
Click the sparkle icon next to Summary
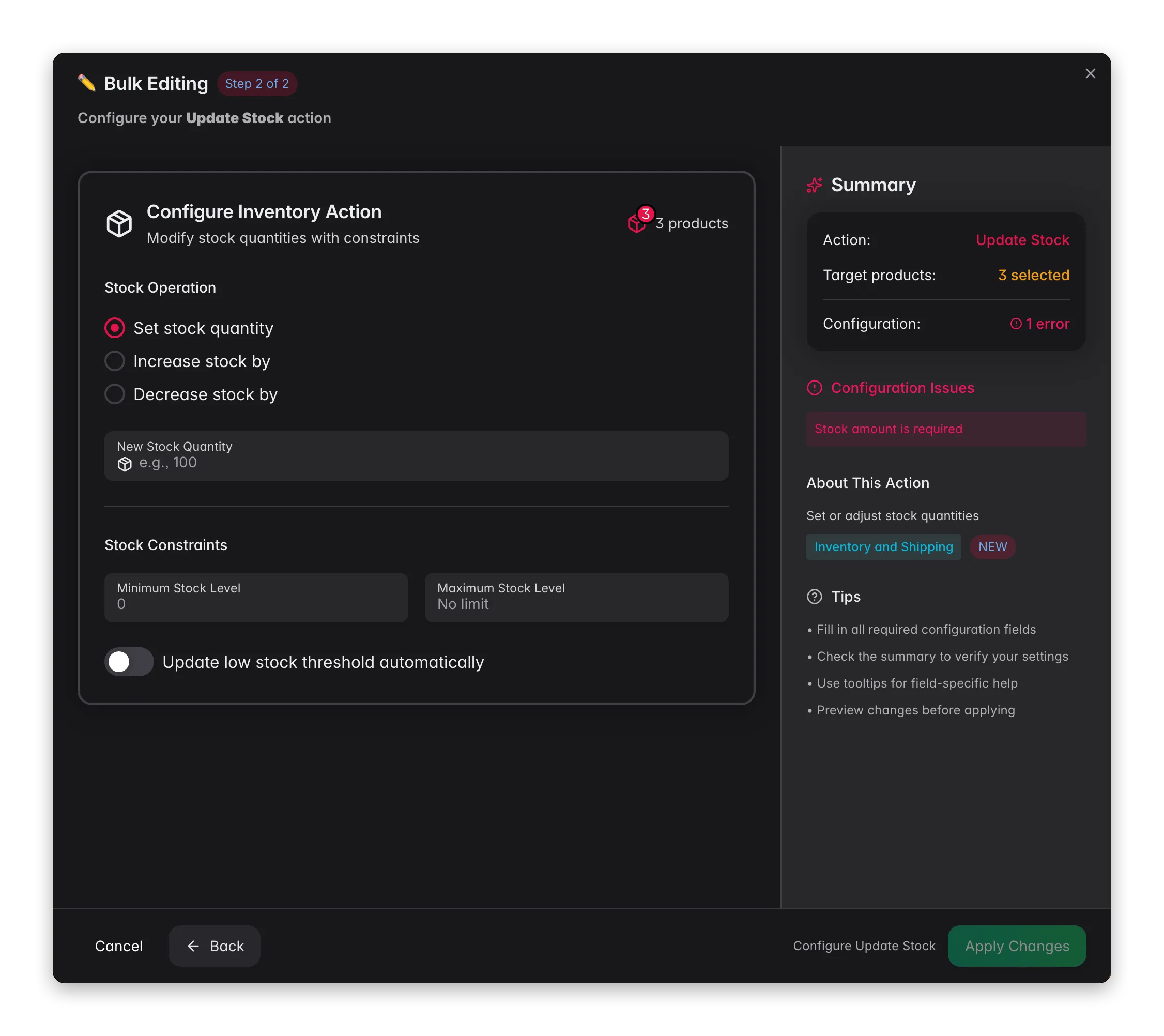click(x=815, y=185)
